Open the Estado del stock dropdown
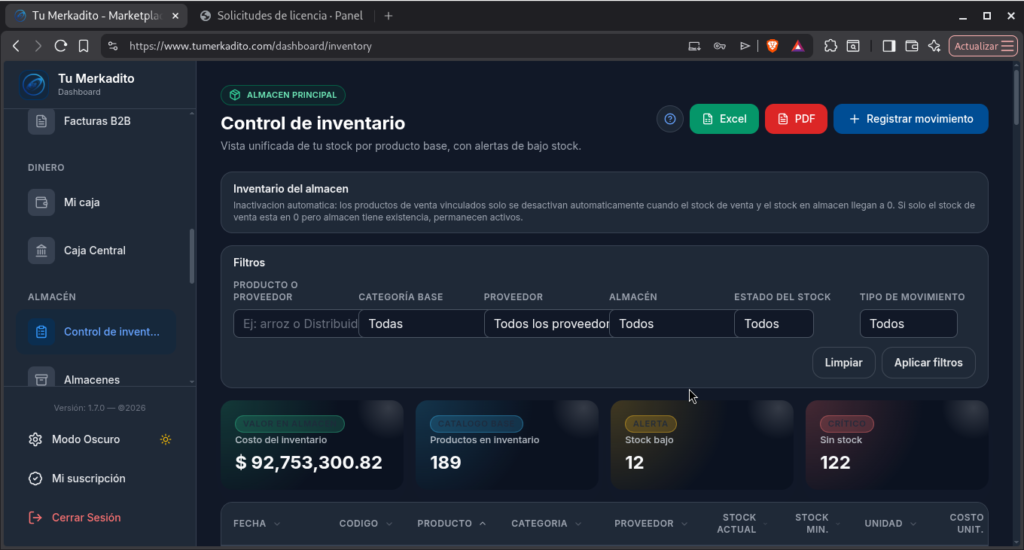 [x=774, y=324]
